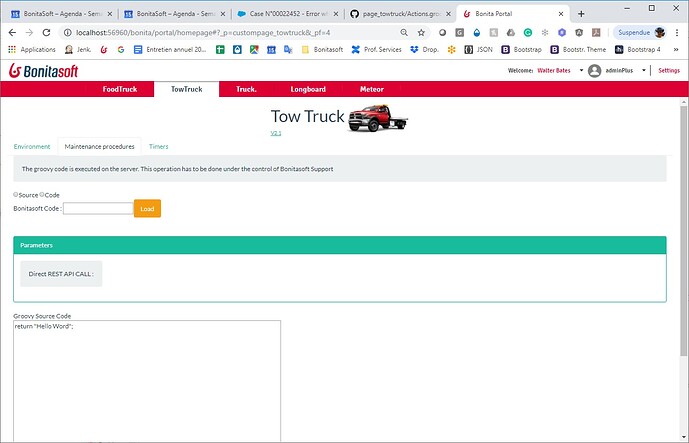Viewport: 689px width, 443px height.
Task: Click into the Groovy Source Code textarea
Action: tap(147, 381)
